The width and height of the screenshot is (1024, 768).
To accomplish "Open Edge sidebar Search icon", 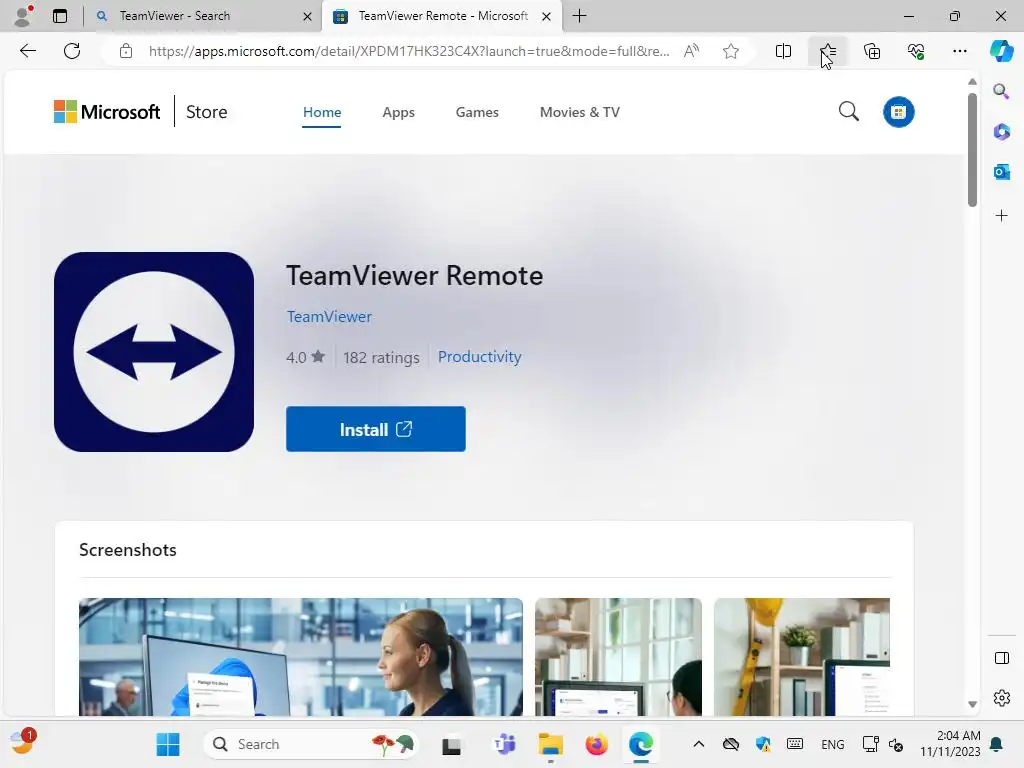I will pyautogui.click(x=1001, y=91).
